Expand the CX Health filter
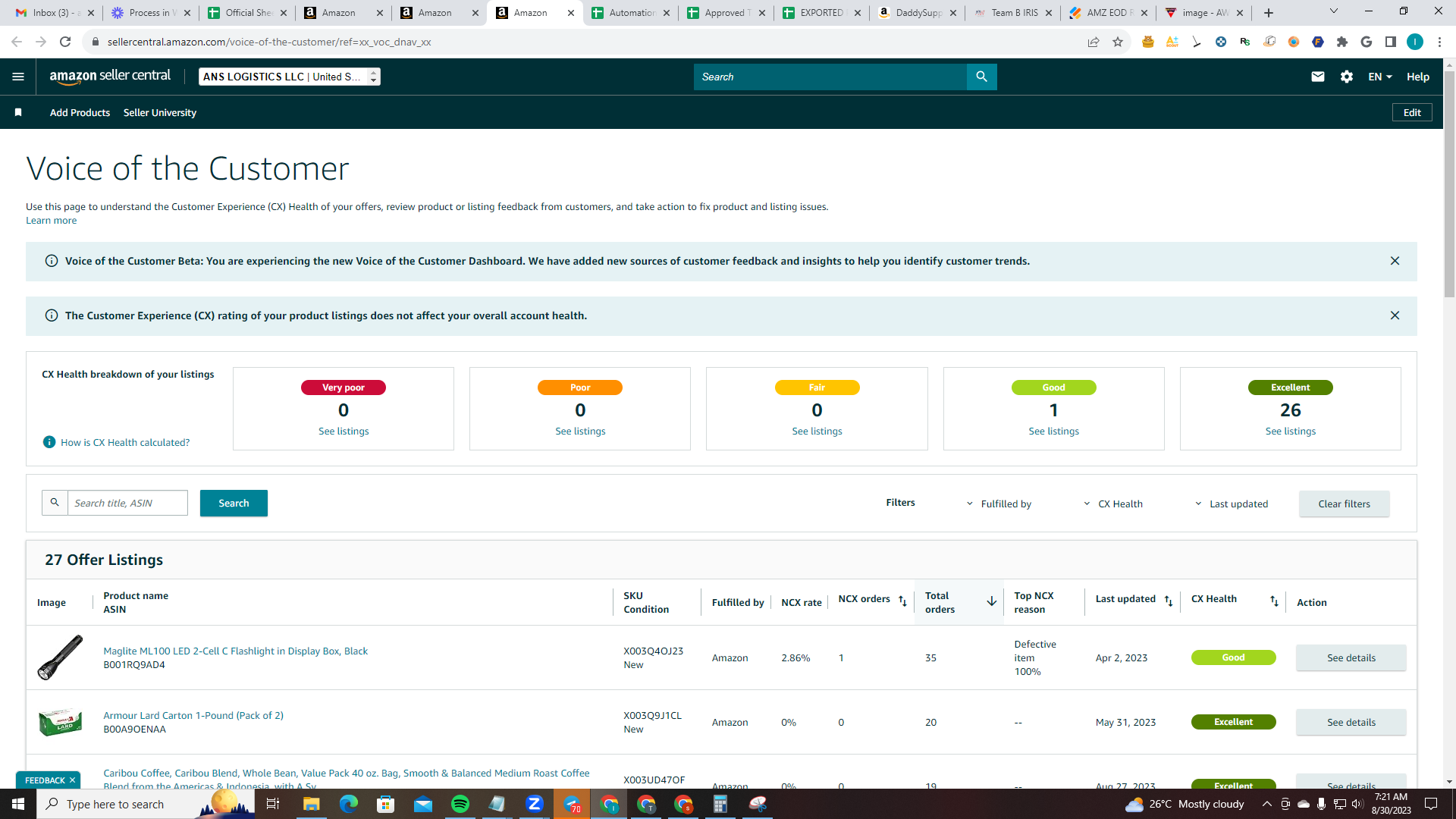 (1112, 504)
